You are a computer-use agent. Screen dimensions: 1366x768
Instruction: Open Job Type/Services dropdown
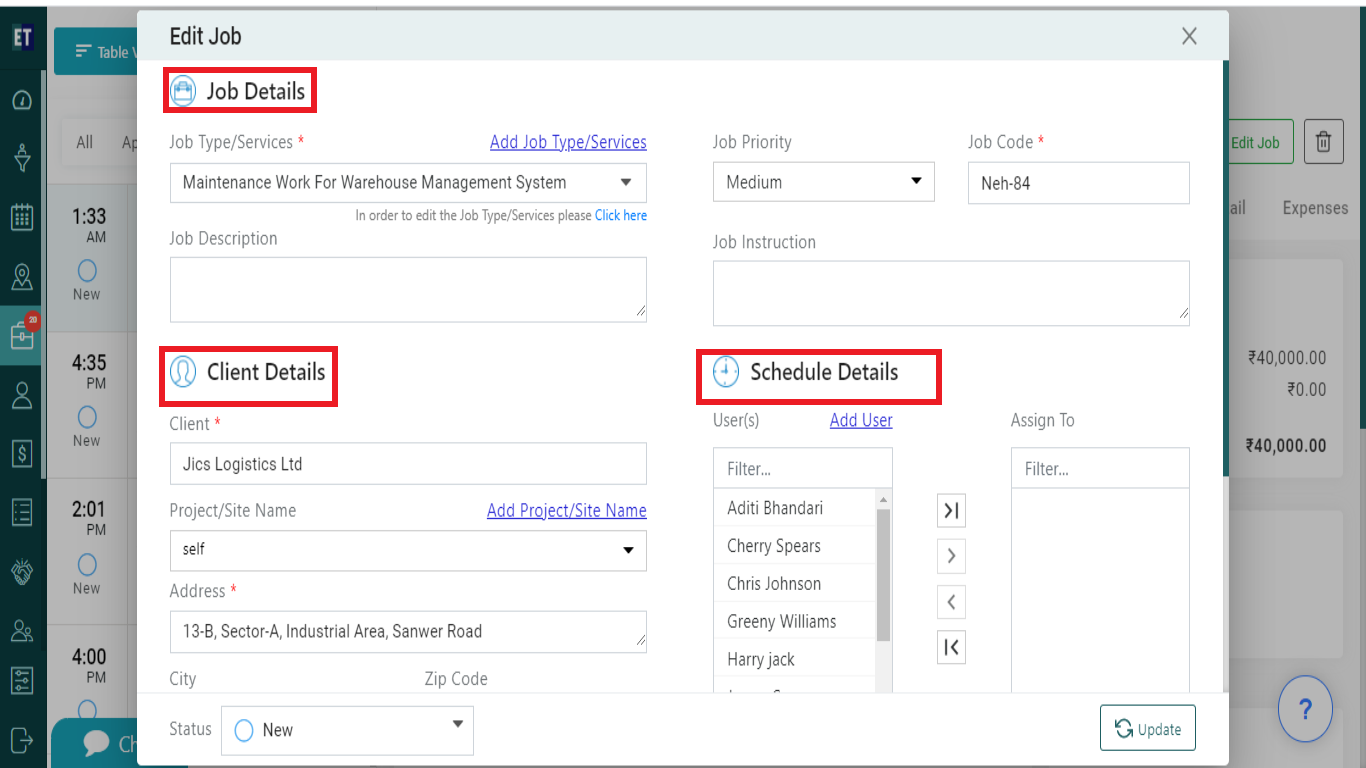click(408, 183)
